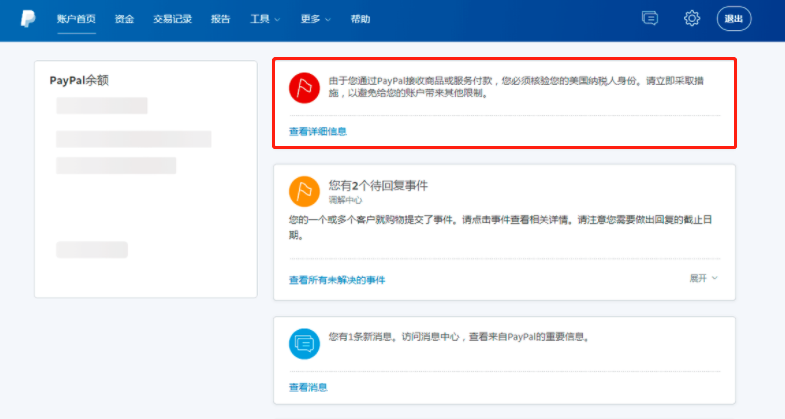Click the US taxpayer verification notice text
The image size is (785, 419).
click(516, 87)
